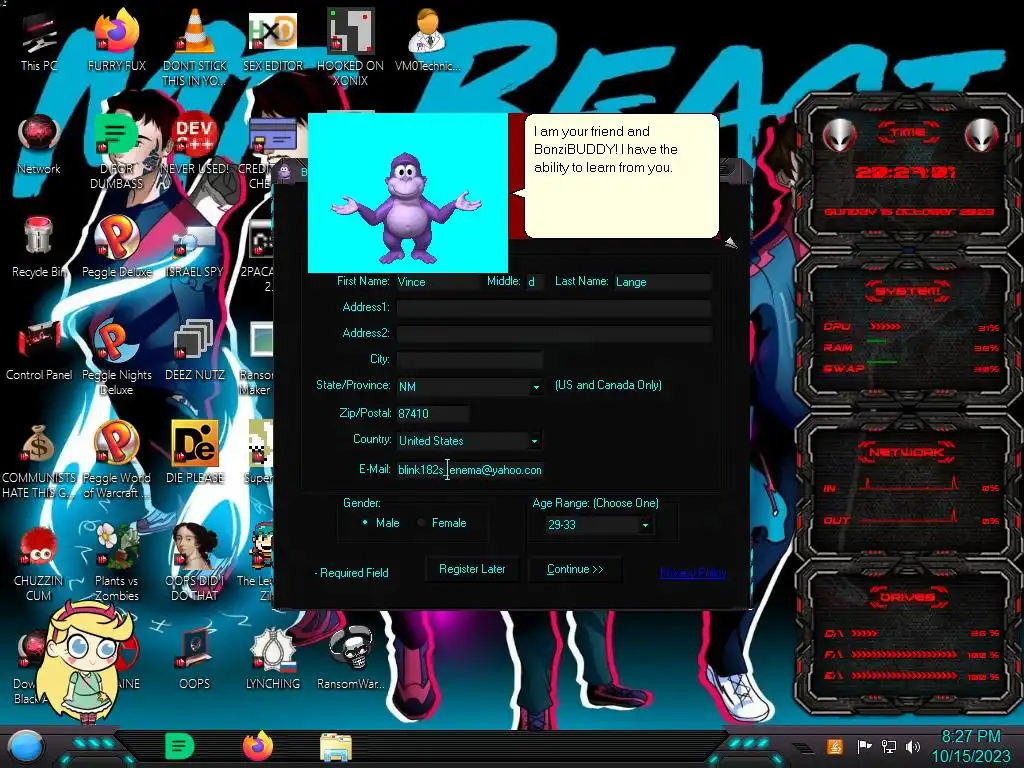Click the BonziBUDDY purple gorilla image

(x=408, y=208)
